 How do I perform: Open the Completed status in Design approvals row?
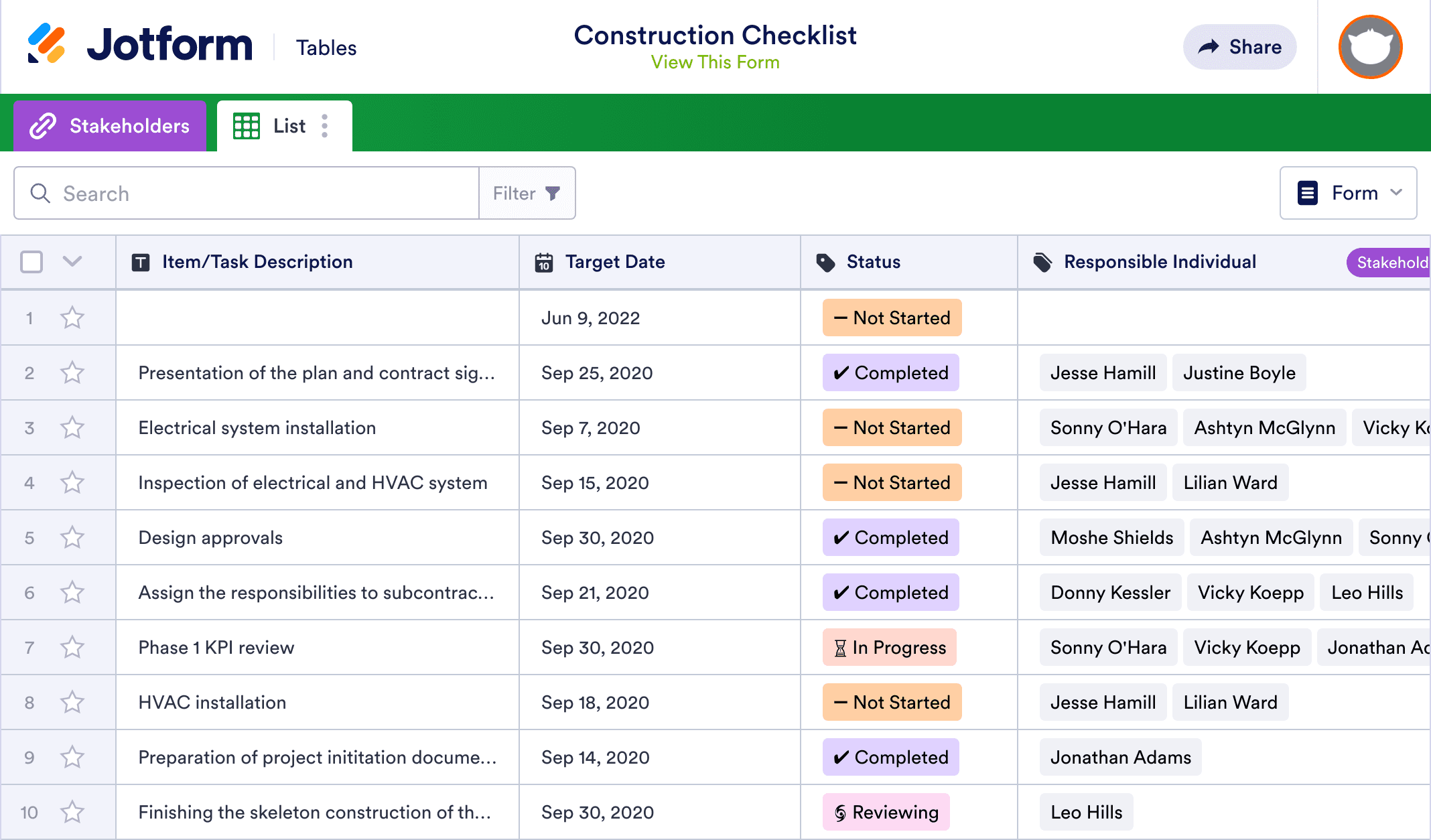point(890,537)
